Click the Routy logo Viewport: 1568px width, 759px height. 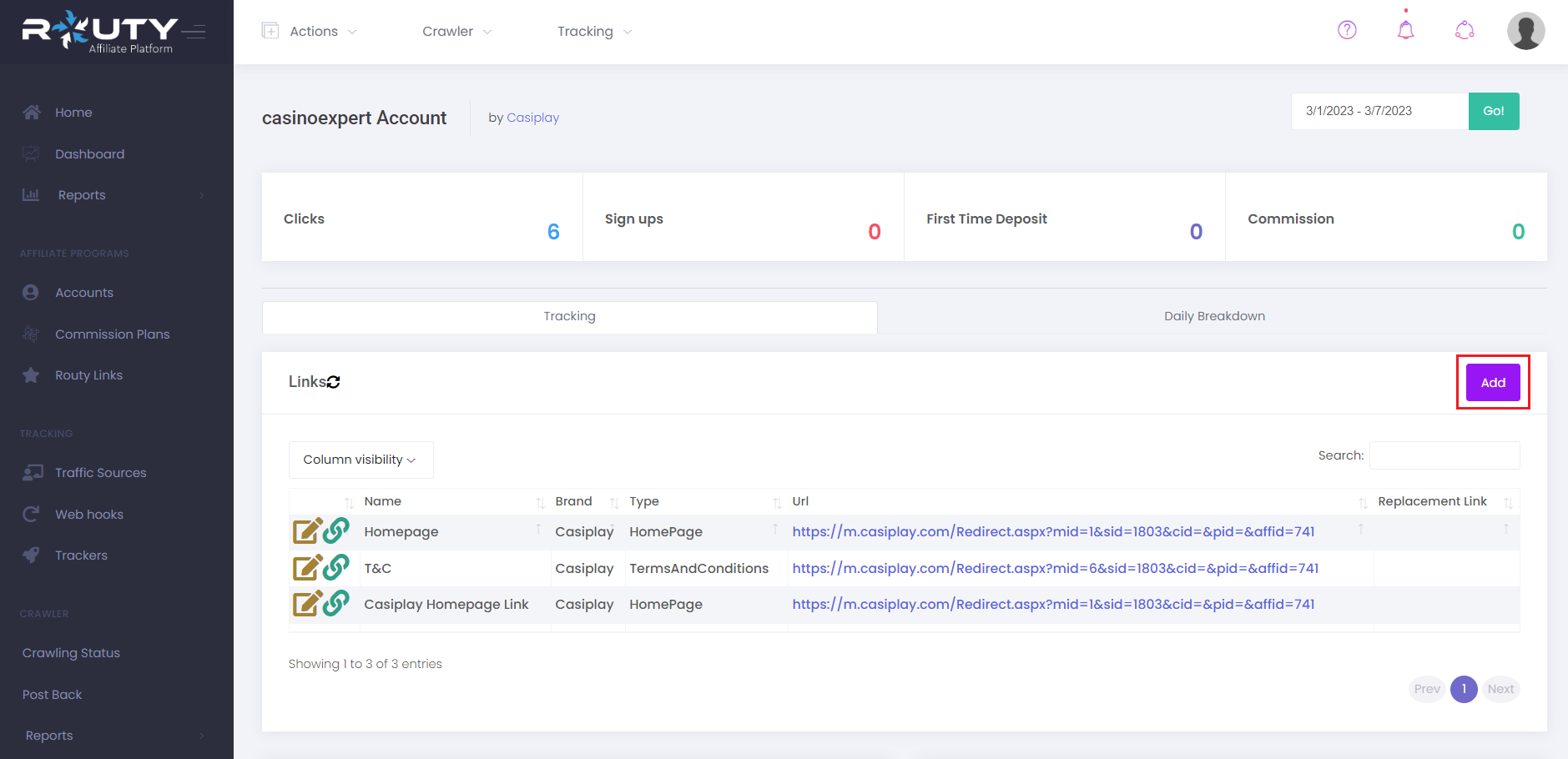98,32
